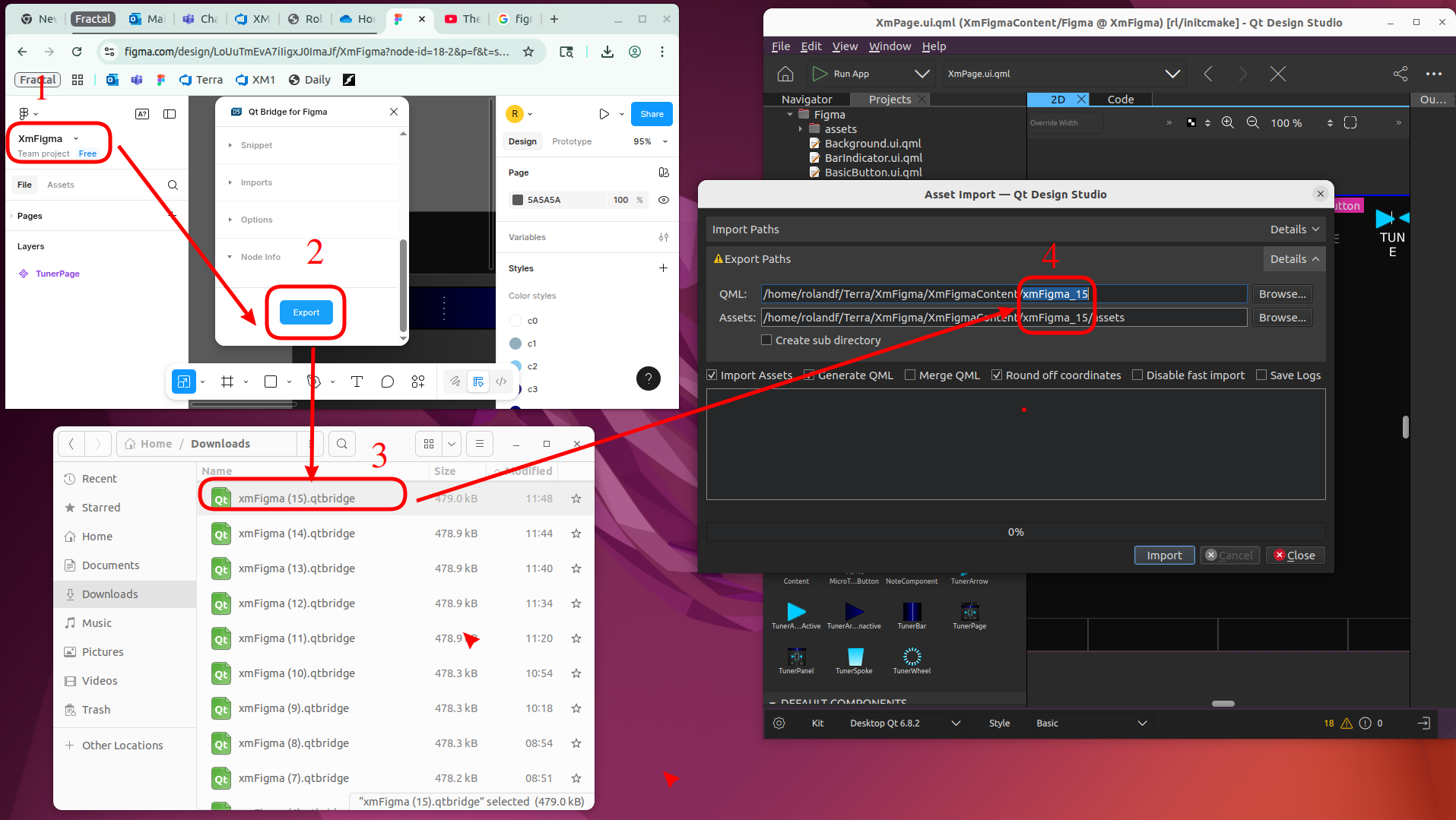Click the Figma present play icon
This screenshot has height=820, width=1456.
click(x=604, y=114)
